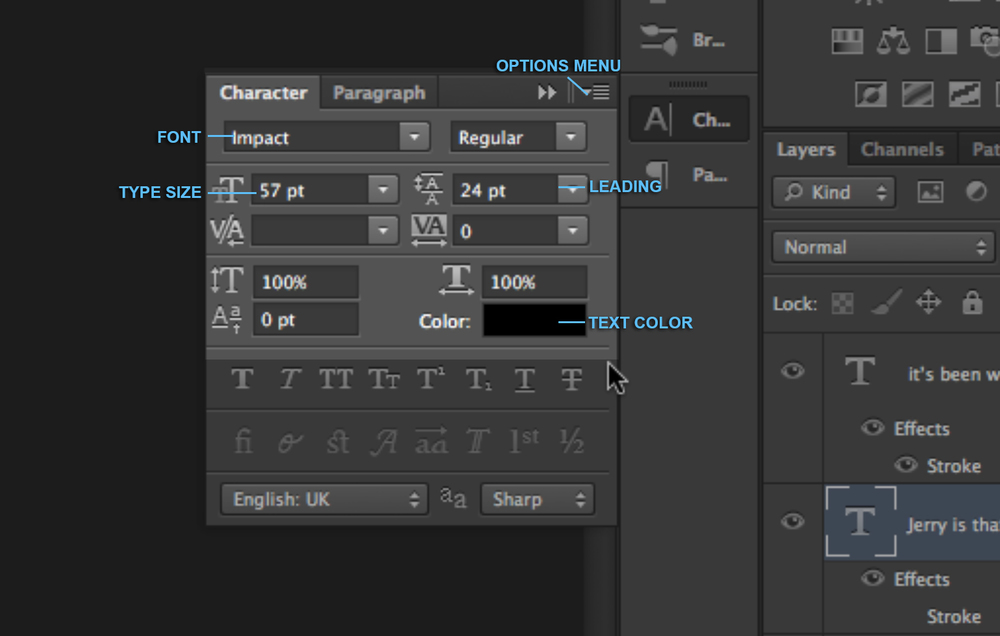Apply Subscript text style
The image size is (1000, 636).
pos(478,379)
